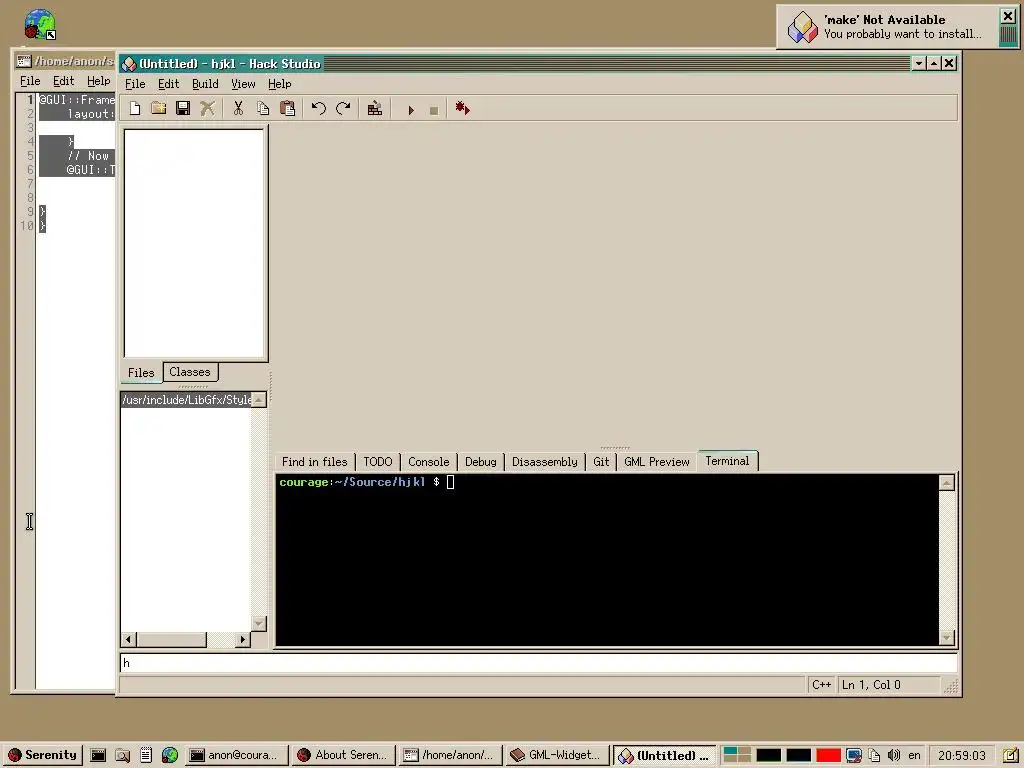
Task: Launch the terminal quick-launch taskbar icon
Action: tap(98, 756)
